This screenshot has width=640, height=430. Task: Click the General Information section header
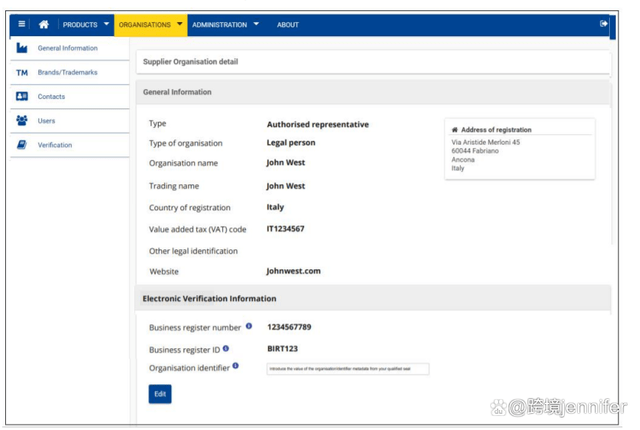coord(177,92)
